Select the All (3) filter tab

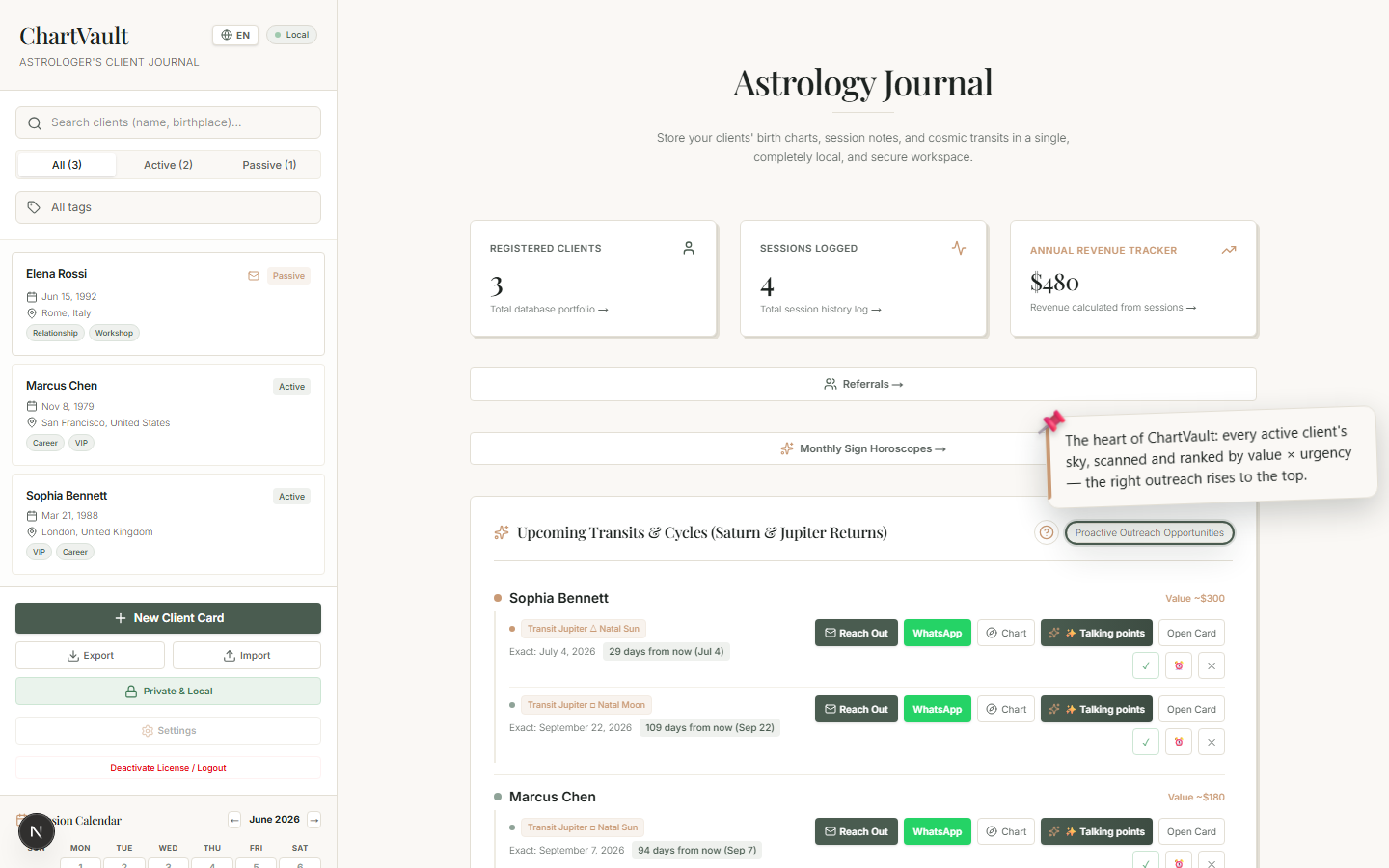coord(67,165)
